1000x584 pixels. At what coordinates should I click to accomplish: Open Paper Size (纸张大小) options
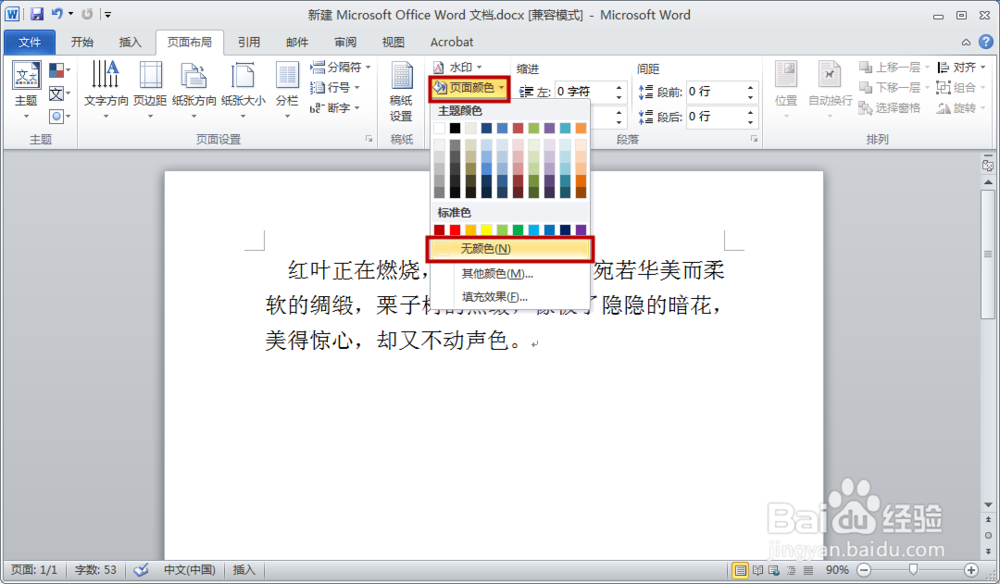(x=243, y=90)
